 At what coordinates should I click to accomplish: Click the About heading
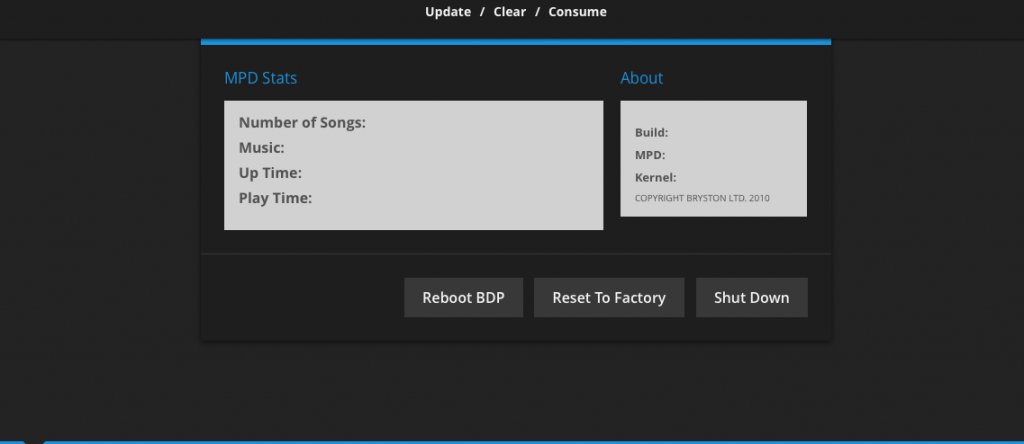pyautogui.click(x=641, y=78)
